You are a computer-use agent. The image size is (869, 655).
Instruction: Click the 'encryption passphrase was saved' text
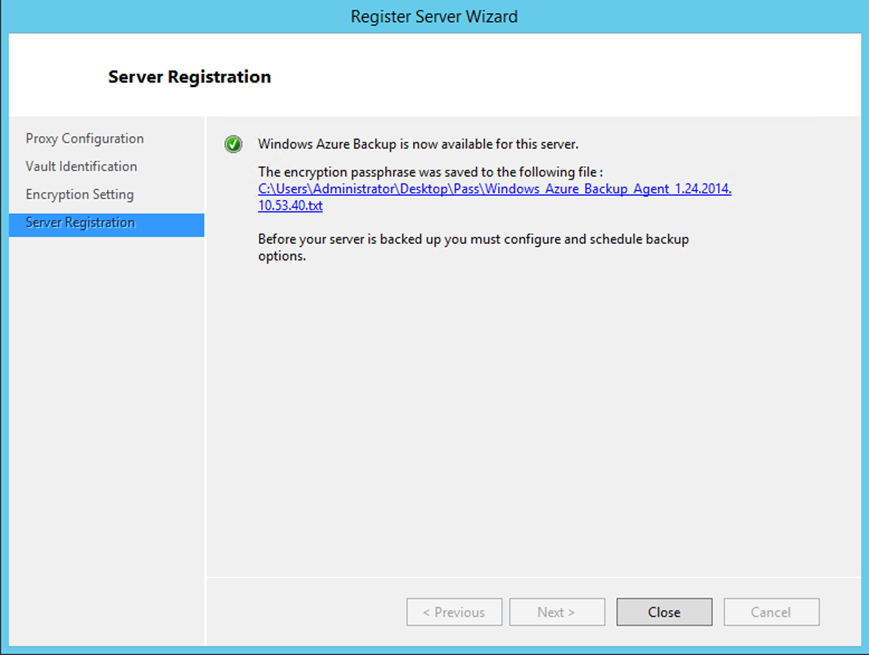point(430,172)
